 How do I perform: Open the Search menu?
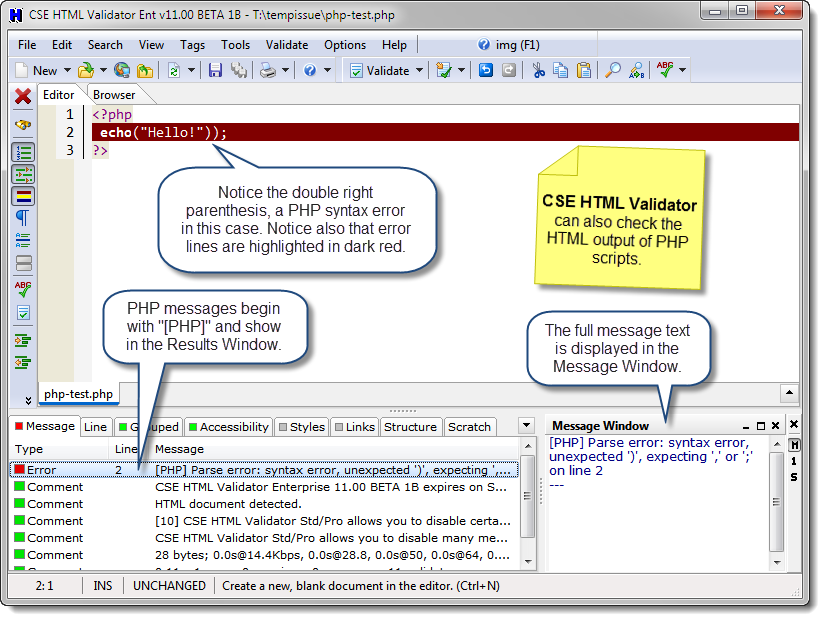tap(105, 45)
